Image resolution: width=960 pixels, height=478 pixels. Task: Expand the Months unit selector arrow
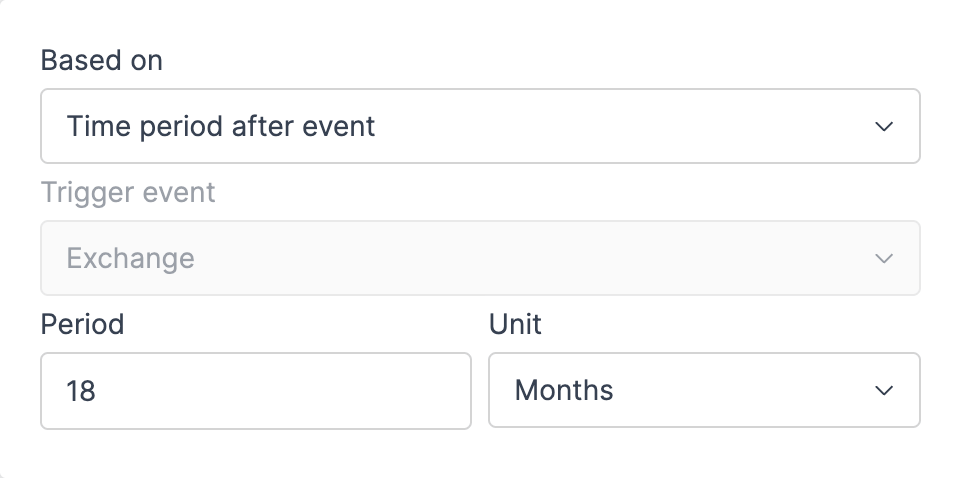pos(883,391)
